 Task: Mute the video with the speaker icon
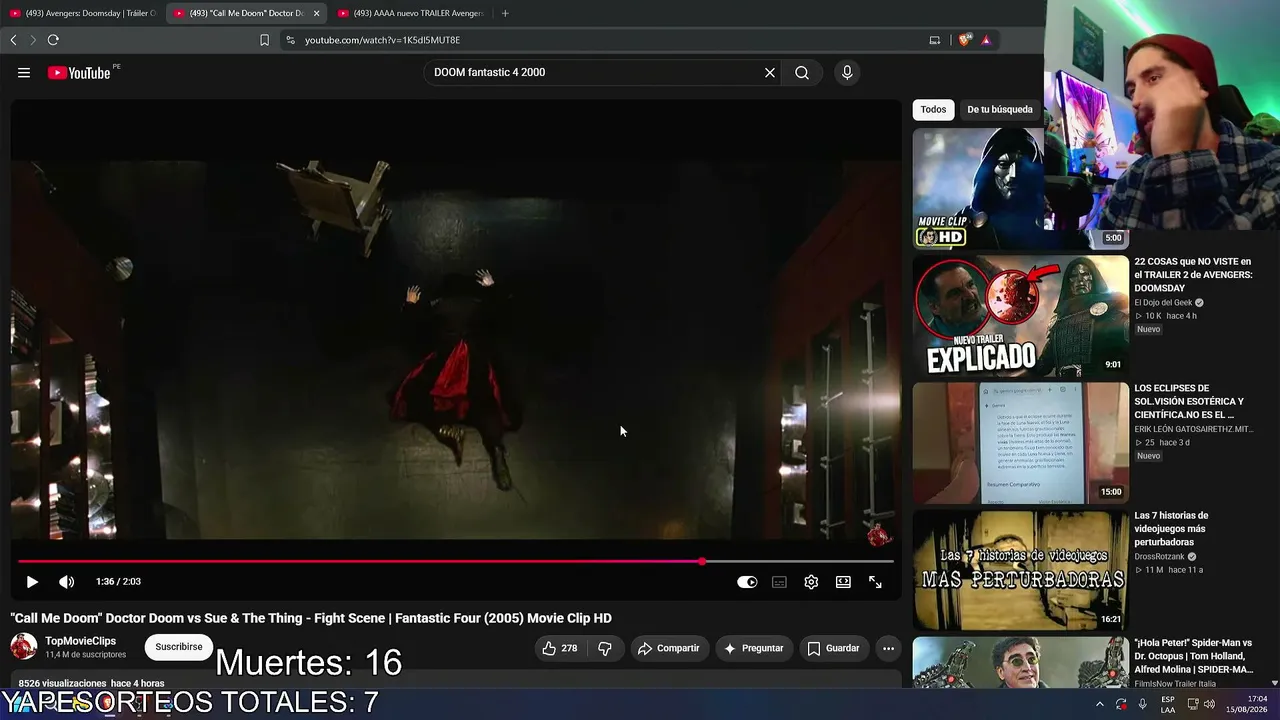click(66, 582)
